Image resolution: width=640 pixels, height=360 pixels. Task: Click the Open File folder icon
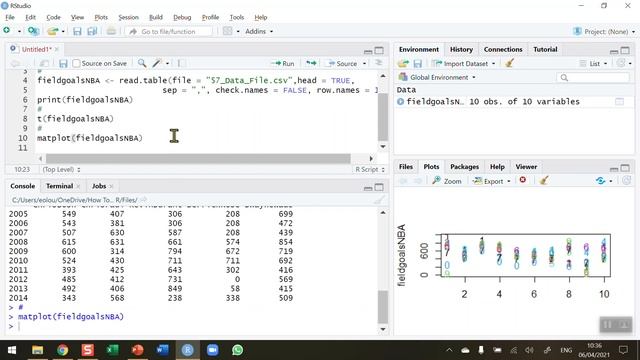[x=52, y=31]
